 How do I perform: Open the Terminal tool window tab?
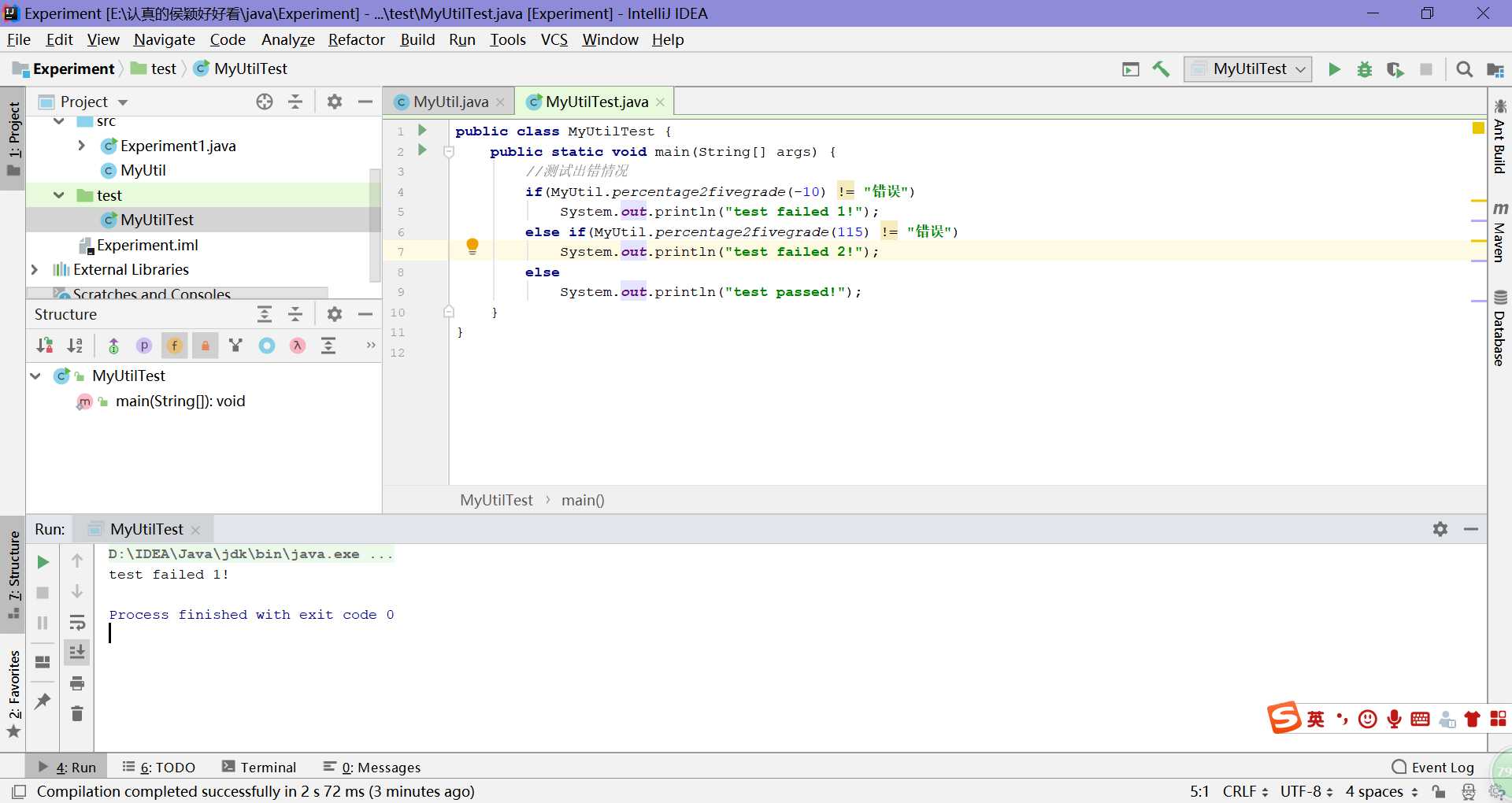(259, 767)
